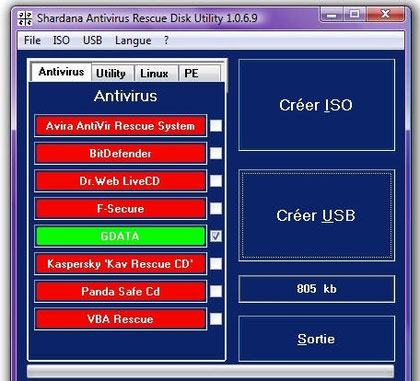Click the Créer USB button
This screenshot has height=381, width=420.
316,215
